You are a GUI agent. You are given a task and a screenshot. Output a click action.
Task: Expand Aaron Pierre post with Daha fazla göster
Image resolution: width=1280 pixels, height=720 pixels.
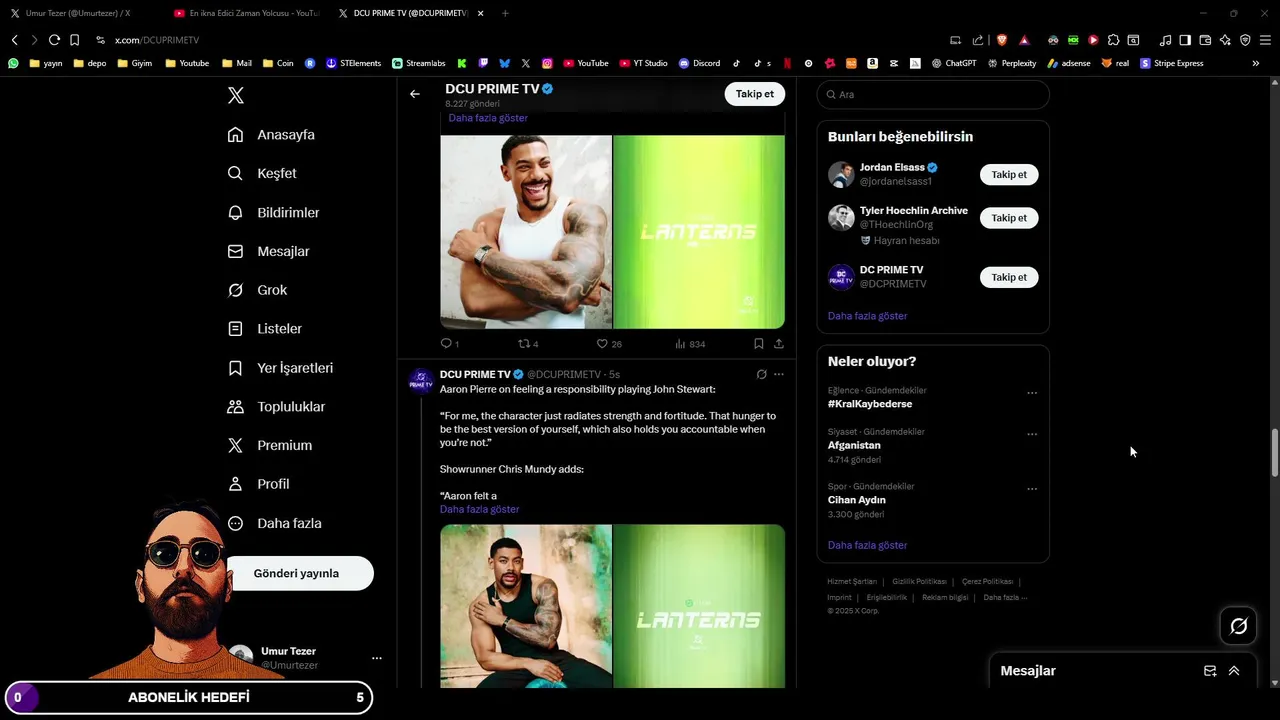pyautogui.click(x=479, y=510)
